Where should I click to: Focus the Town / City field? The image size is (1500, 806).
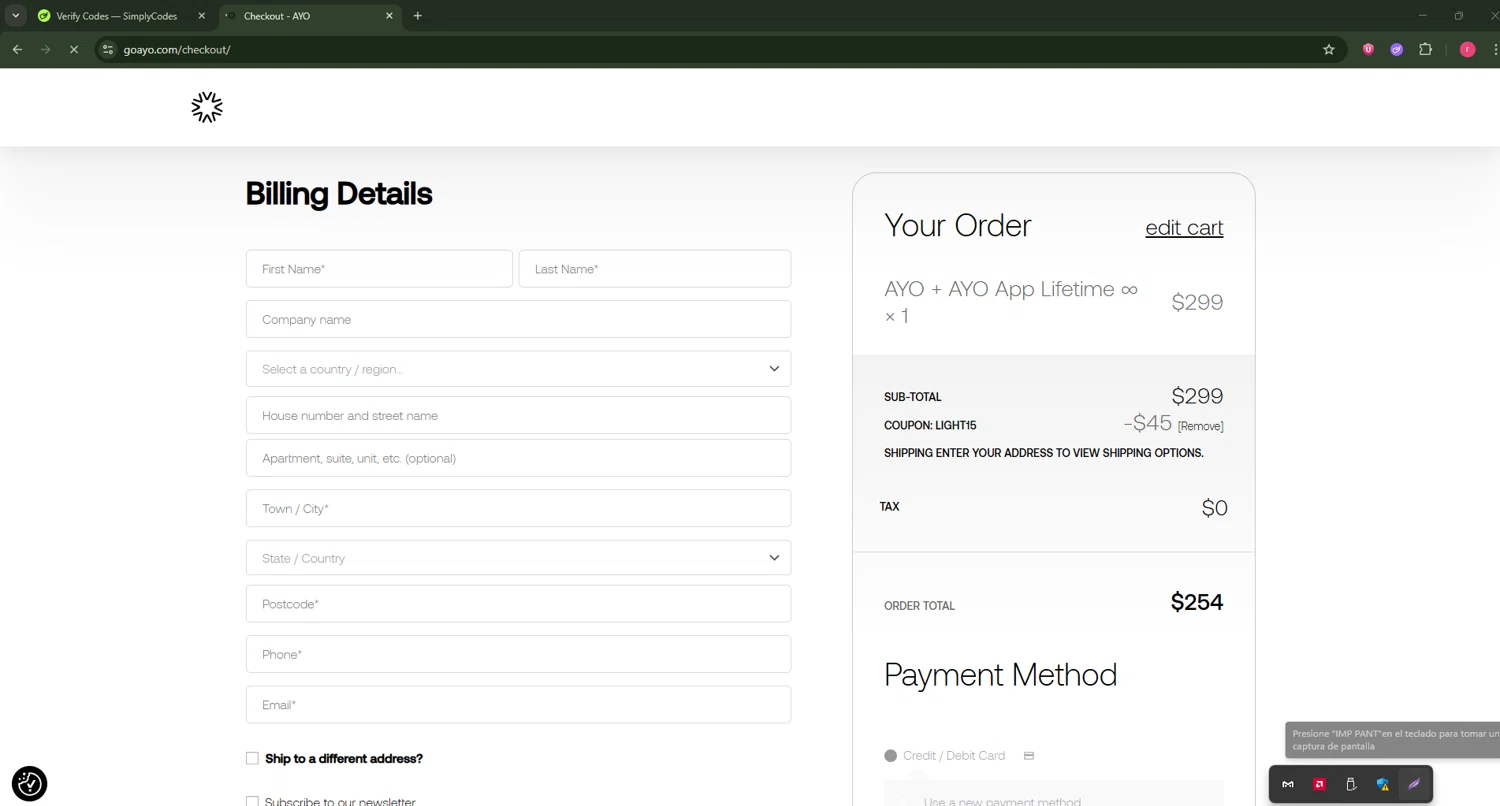pos(518,508)
